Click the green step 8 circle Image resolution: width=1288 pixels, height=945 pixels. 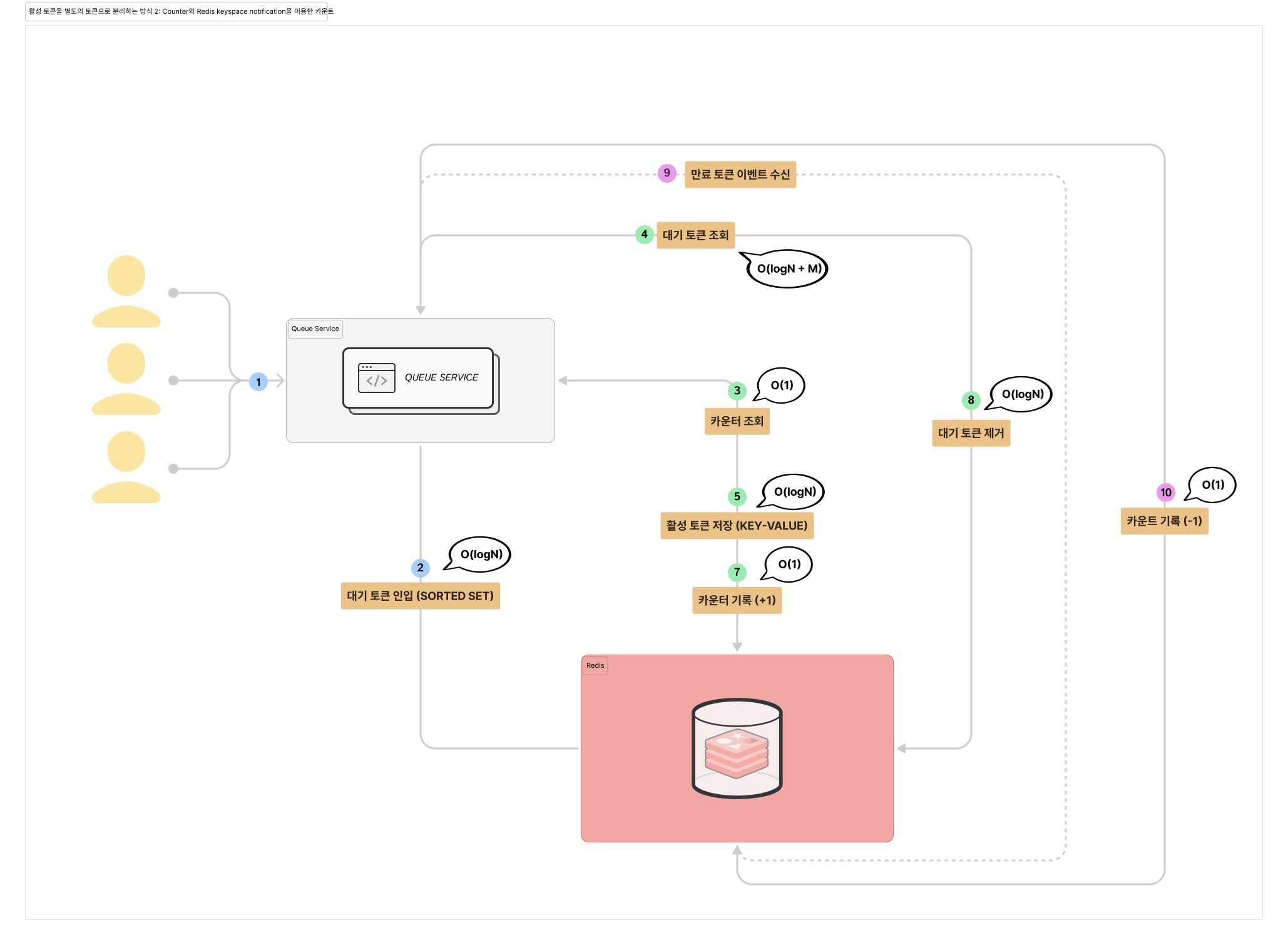point(971,400)
